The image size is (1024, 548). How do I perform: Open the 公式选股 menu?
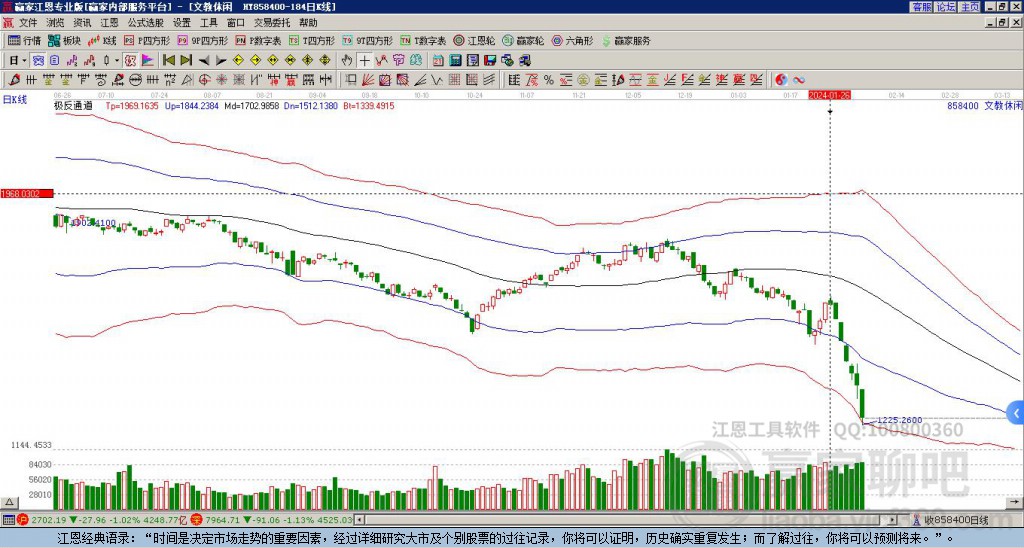(144, 22)
